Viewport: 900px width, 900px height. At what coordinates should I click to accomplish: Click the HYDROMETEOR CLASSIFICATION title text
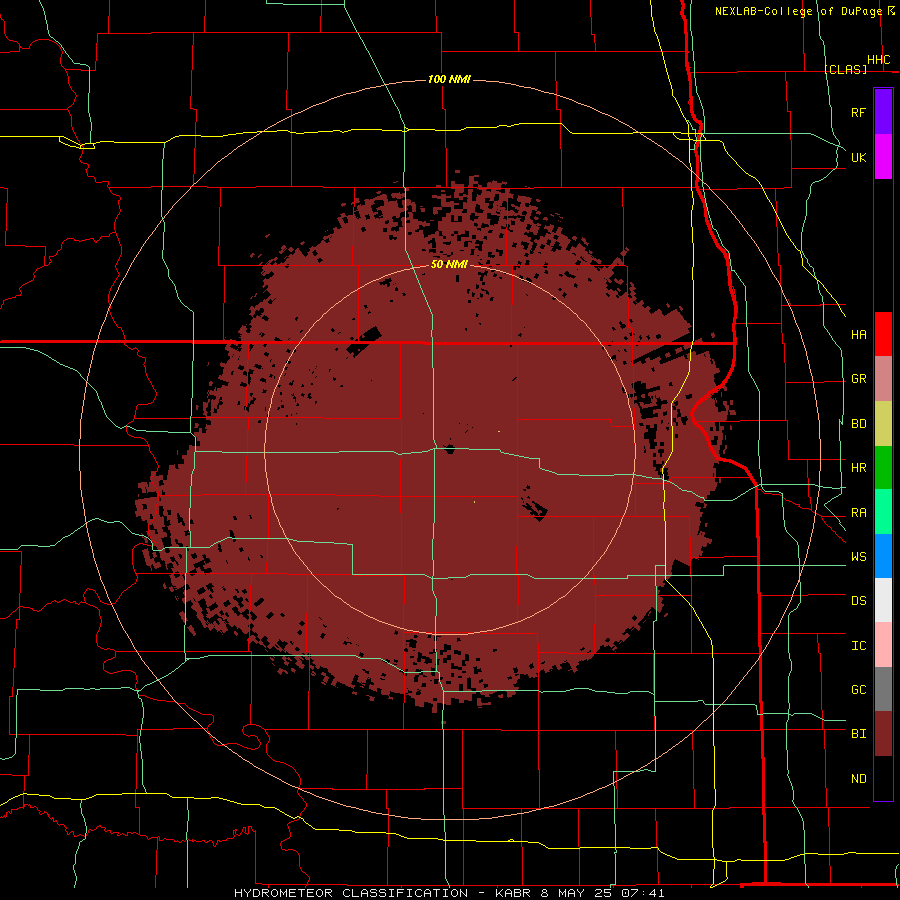351,893
